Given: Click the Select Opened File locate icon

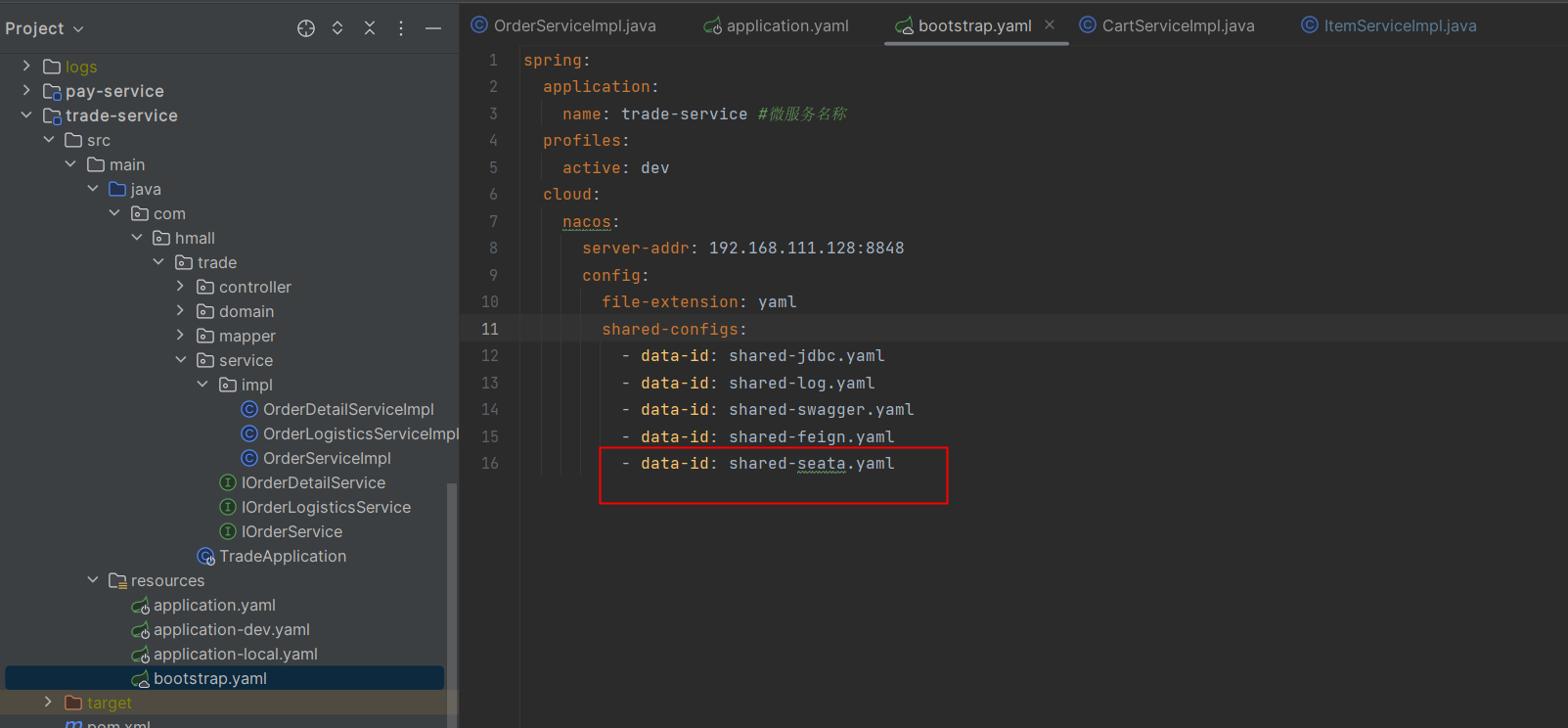Looking at the screenshot, I should pyautogui.click(x=306, y=28).
